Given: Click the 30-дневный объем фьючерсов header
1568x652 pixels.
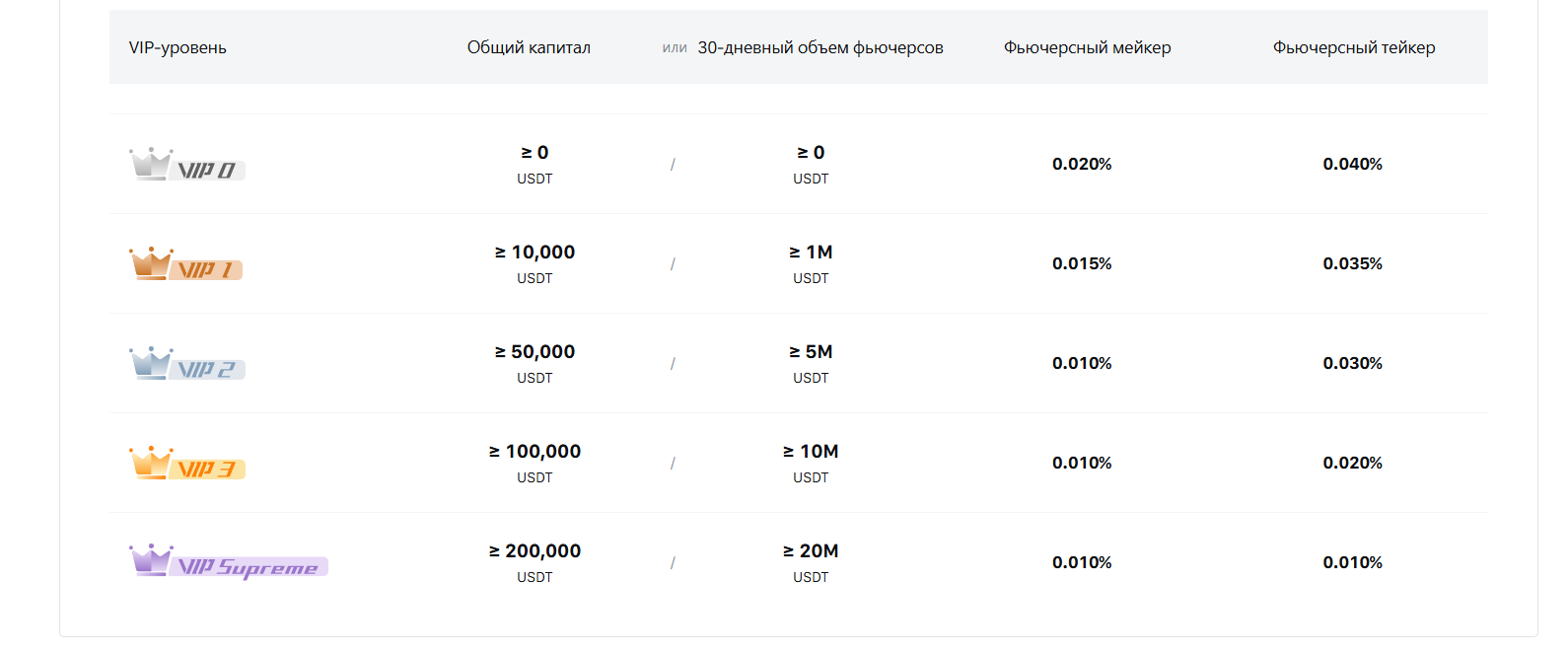Looking at the screenshot, I should point(820,47).
